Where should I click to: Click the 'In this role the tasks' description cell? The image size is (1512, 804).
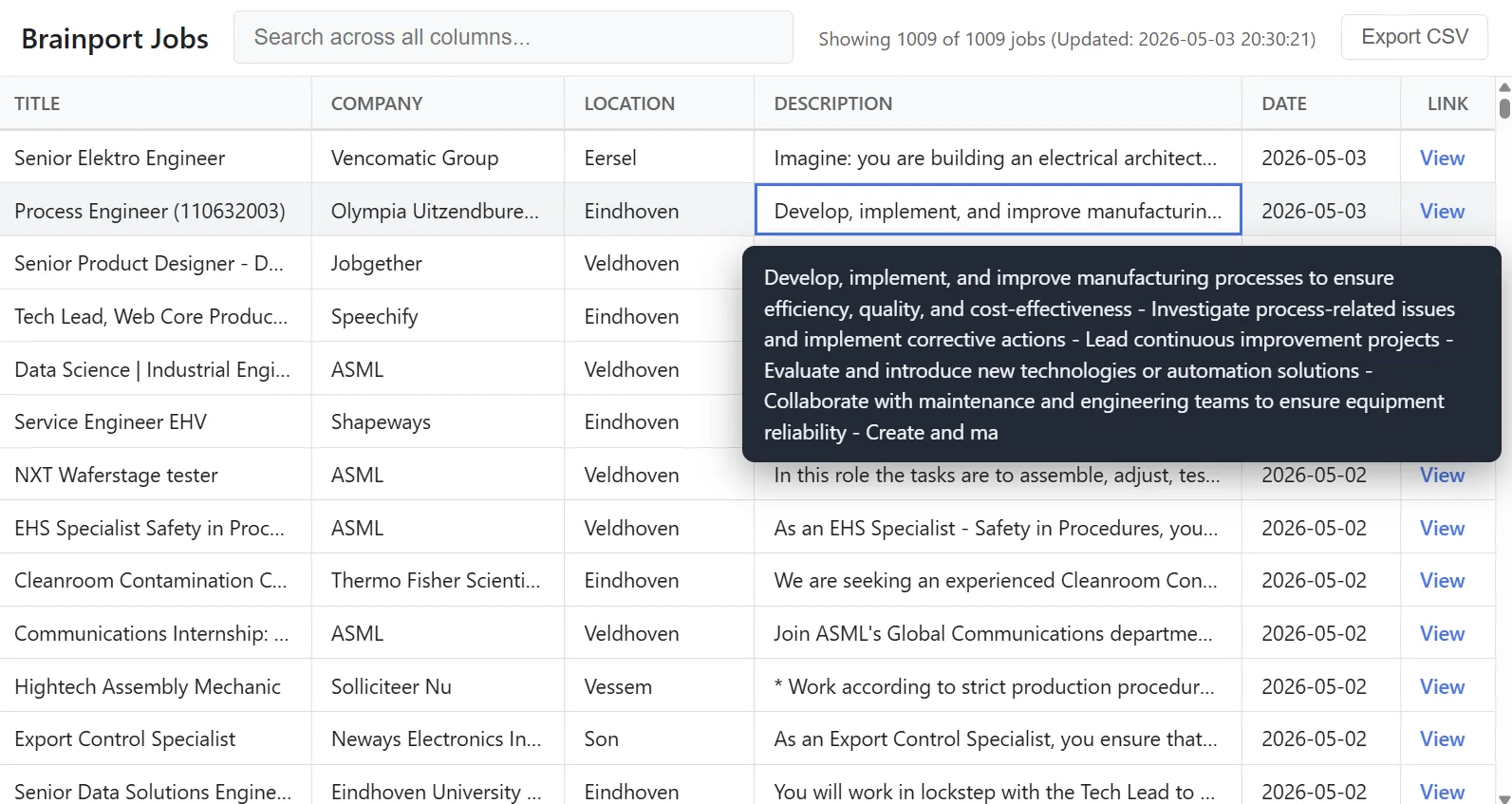[998, 480]
